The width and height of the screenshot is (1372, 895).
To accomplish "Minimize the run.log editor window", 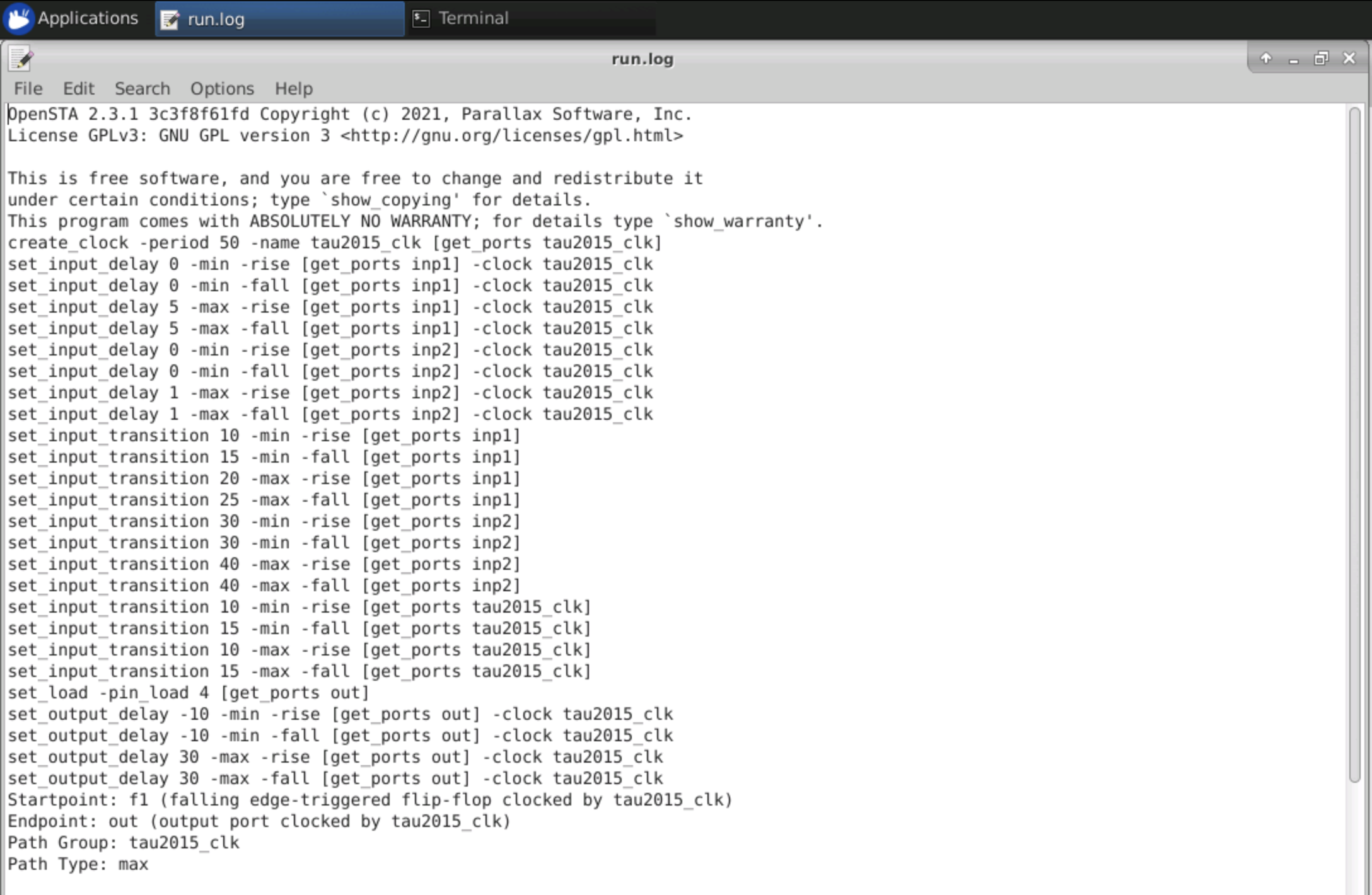I will (1294, 59).
